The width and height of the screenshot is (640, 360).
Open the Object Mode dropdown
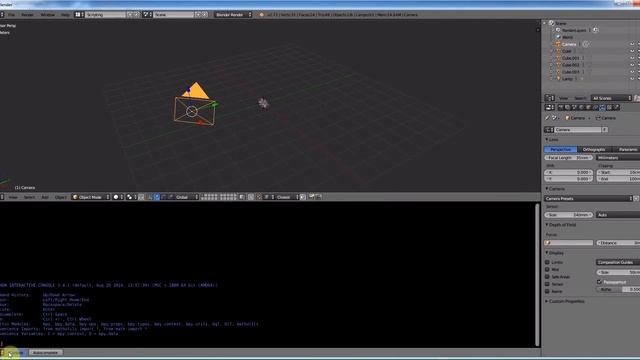click(x=91, y=197)
